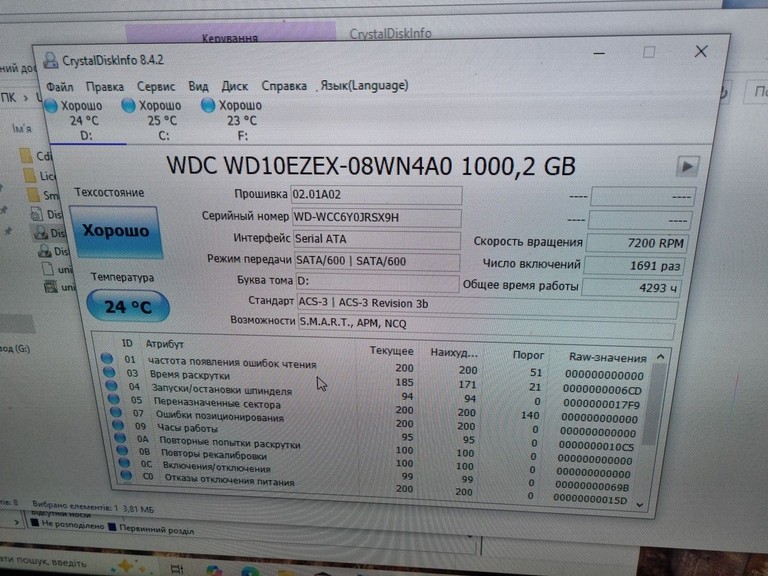Open the Файл menu
This screenshot has height=576, width=768.
(x=59, y=87)
